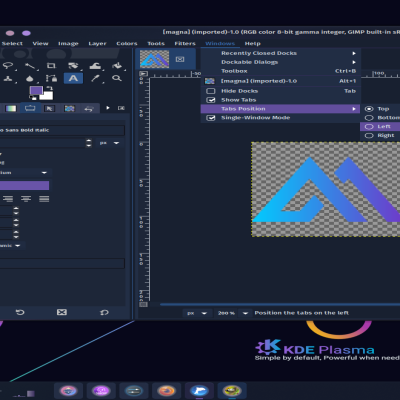Click the ruler origin corner icon
Screen dimensions: 400x400
click(143, 74)
